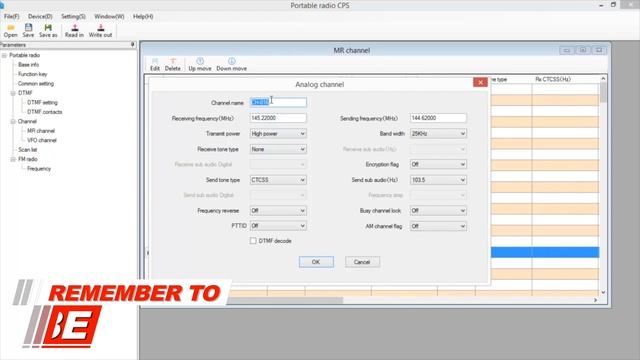Select Common setting in the tree
The image size is (640, 360).
pyautogui.click(x=36, y=83)
